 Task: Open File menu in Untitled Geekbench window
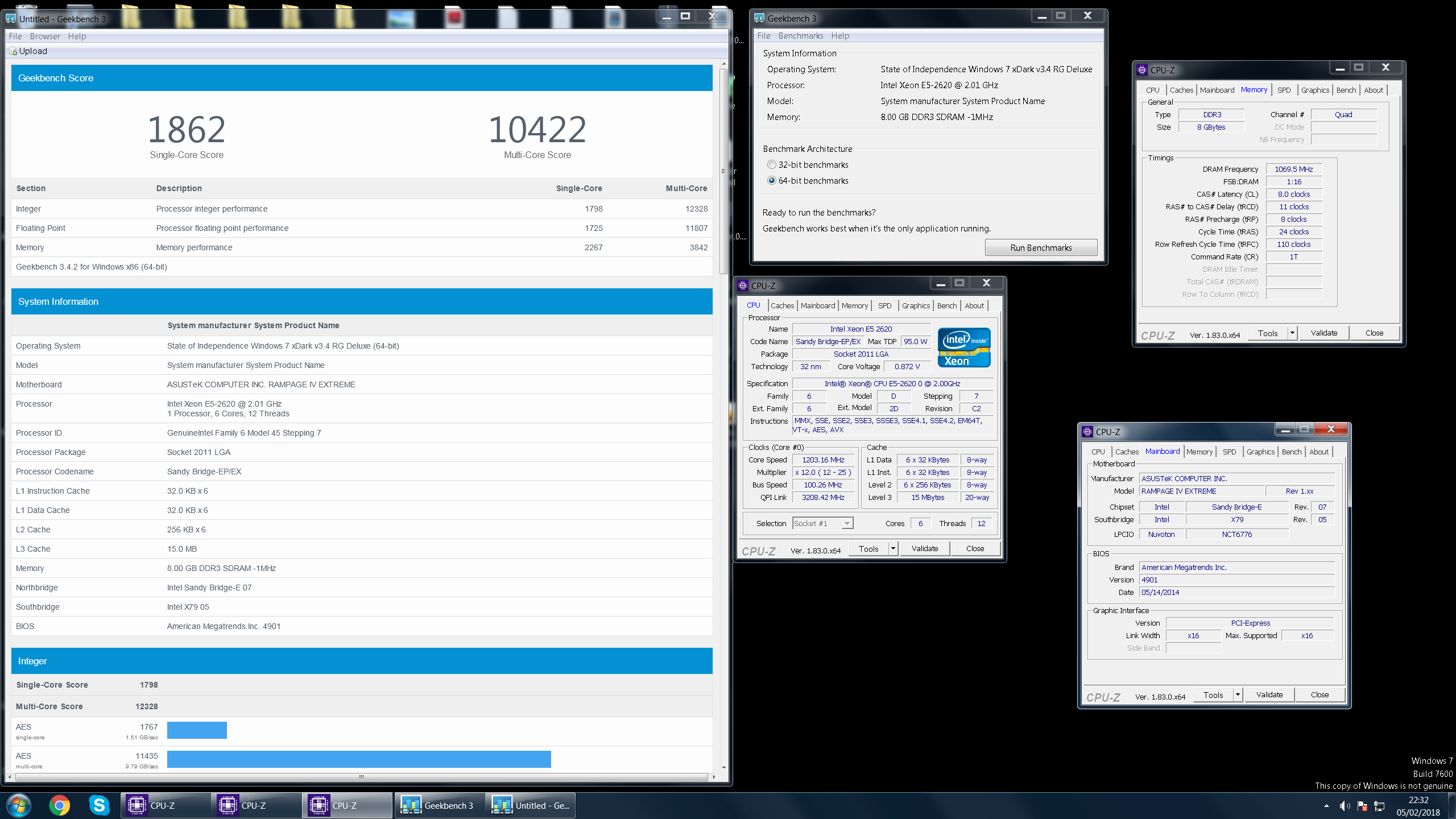click(x=15, y=36)
